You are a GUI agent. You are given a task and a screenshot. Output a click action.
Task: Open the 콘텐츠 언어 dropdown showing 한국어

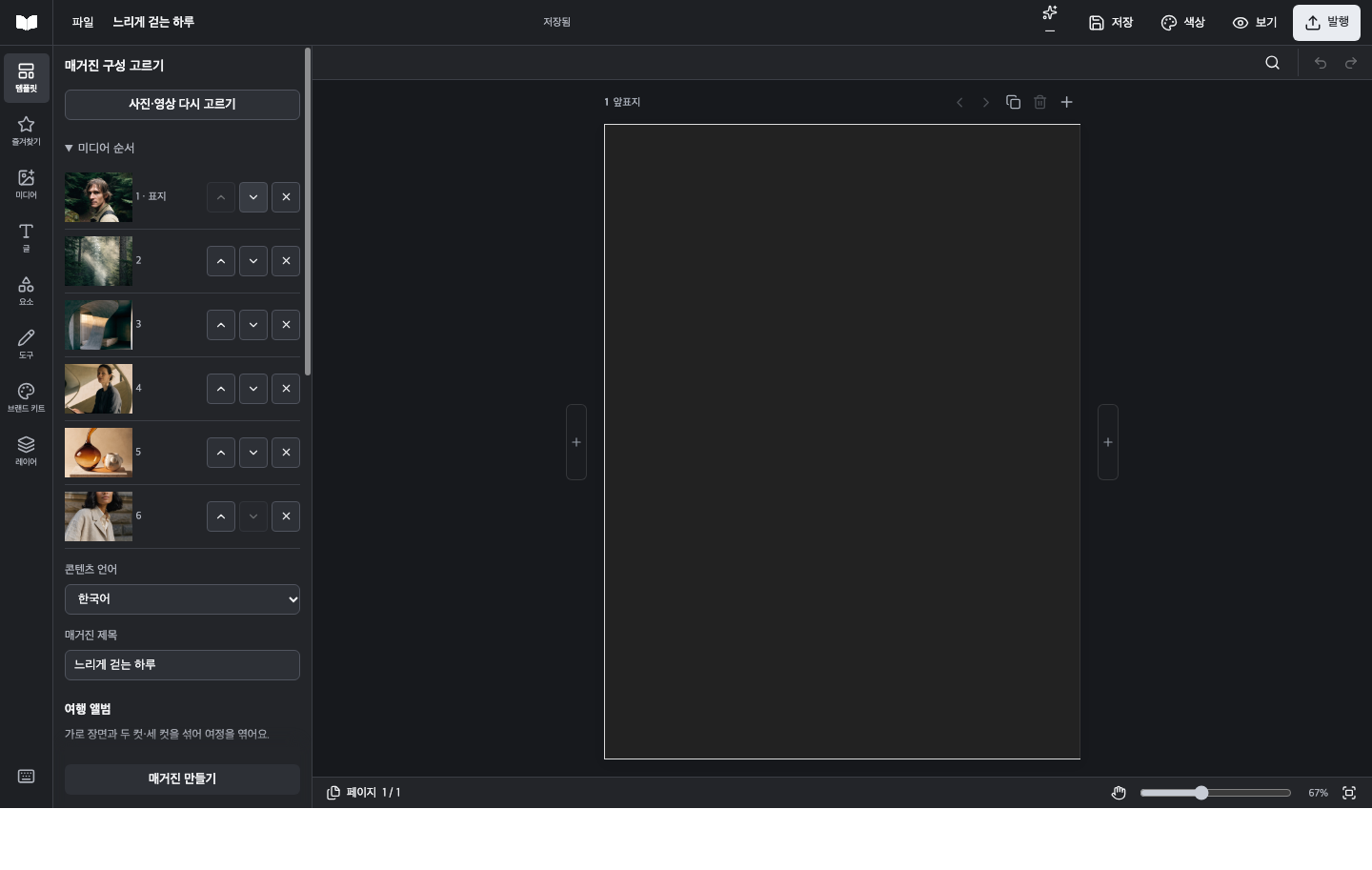pyautogui.click(x=182, y=599)
